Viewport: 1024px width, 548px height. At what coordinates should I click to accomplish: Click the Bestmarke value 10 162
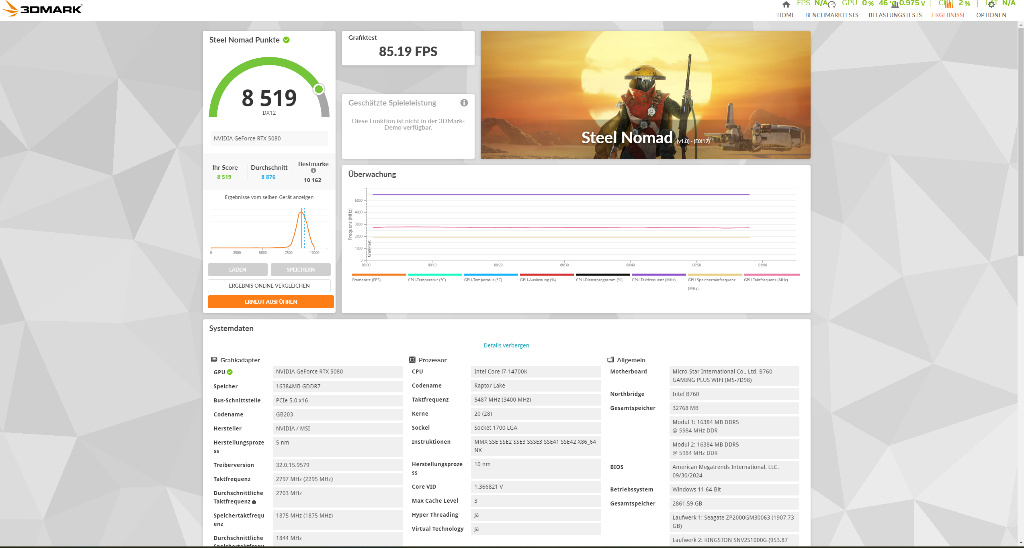point(313,180)
